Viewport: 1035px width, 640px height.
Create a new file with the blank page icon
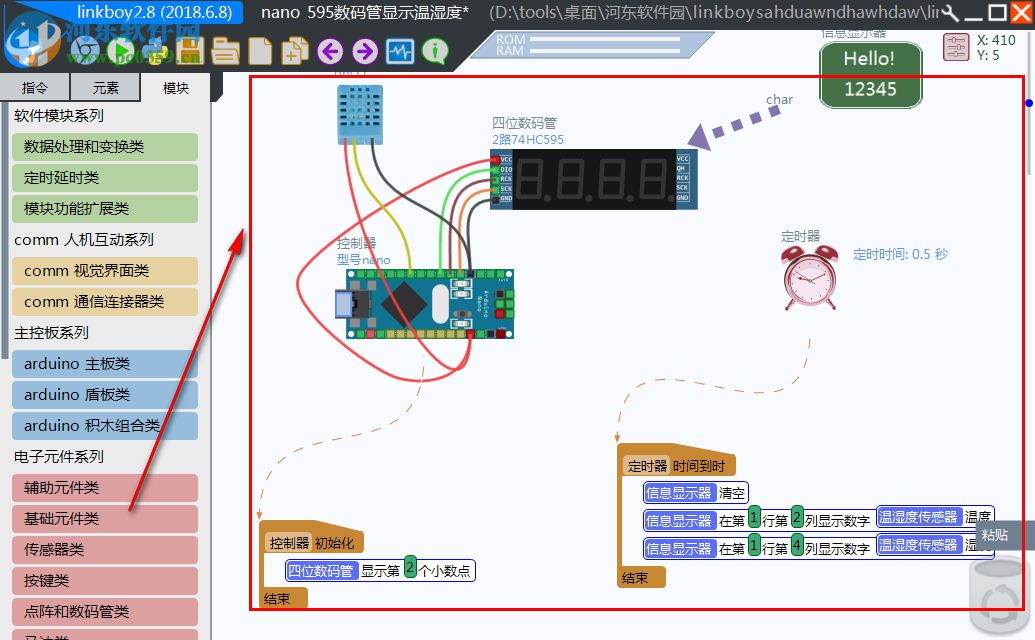(259, 52)
